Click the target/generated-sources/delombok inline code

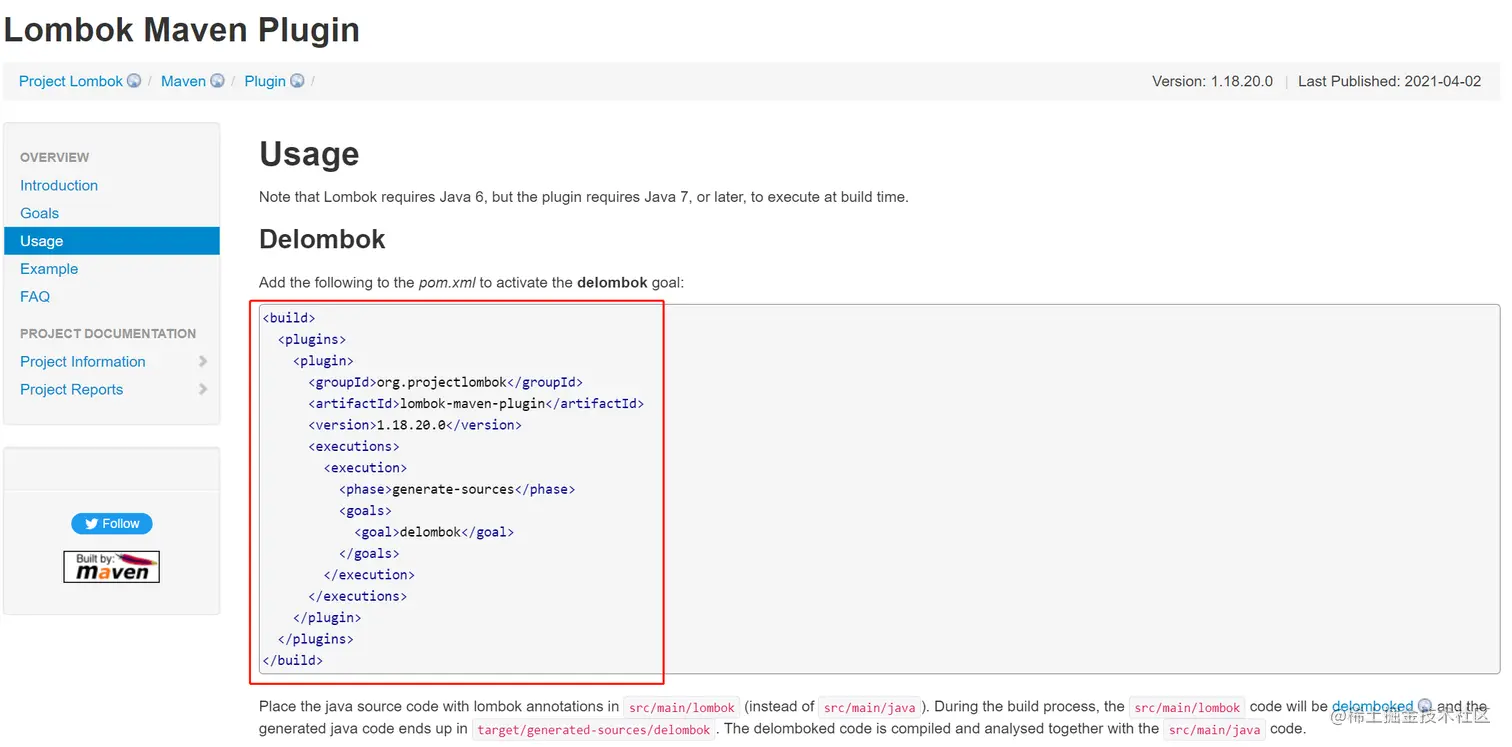click(x=594, y=729)
